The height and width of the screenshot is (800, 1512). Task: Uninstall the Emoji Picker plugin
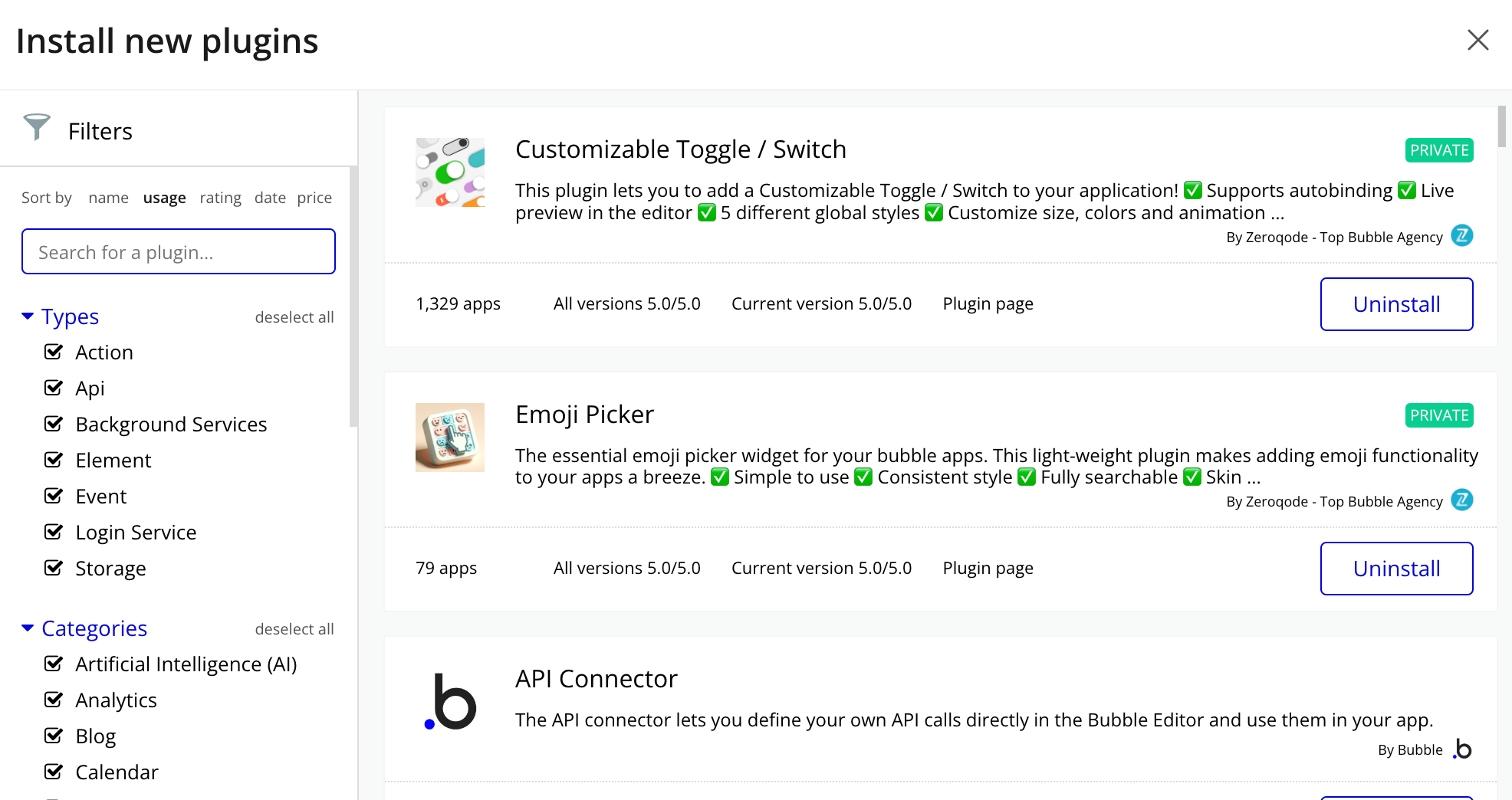point(1396,569)
